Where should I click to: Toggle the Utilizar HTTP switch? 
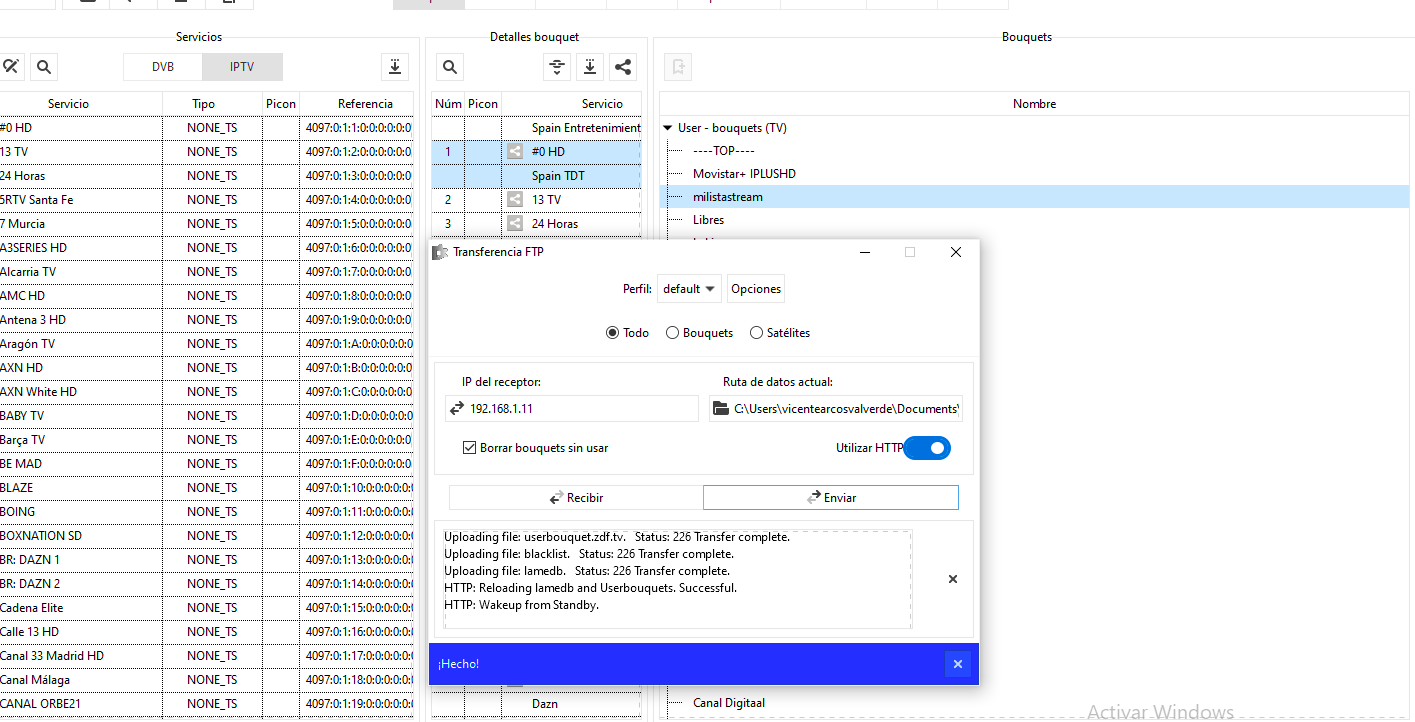click(927, 448)
